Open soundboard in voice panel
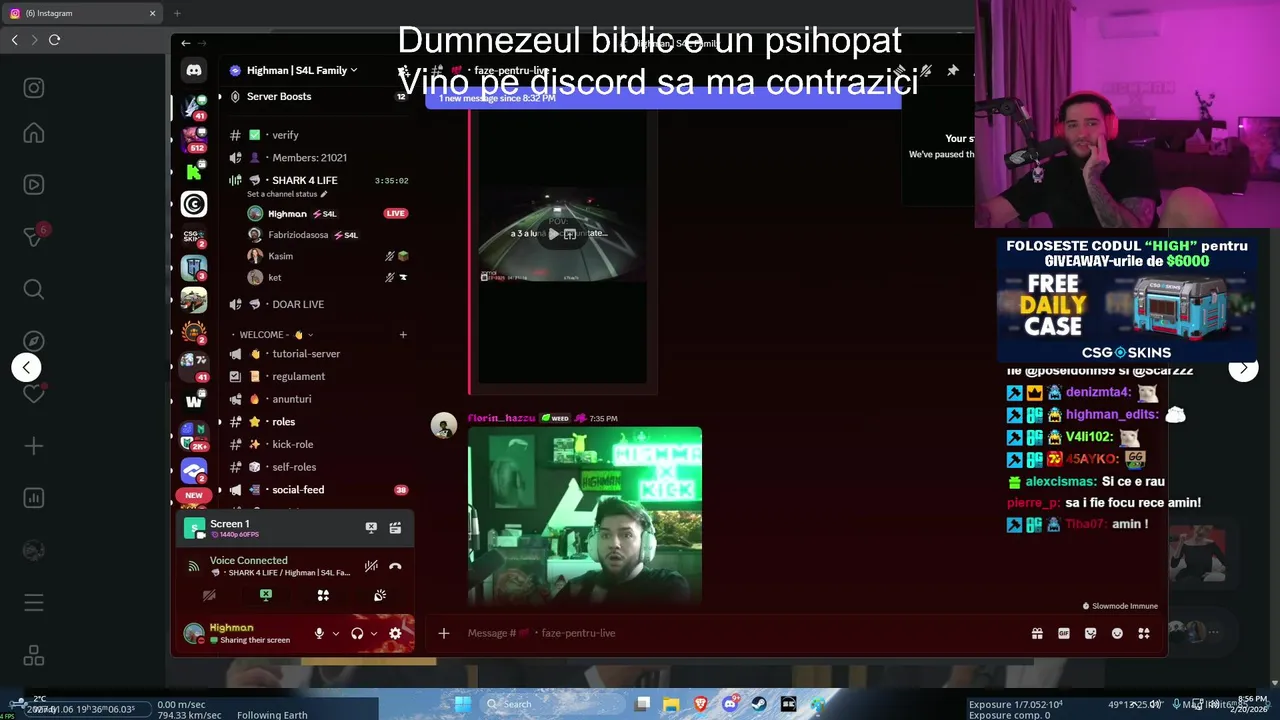1280x720 pixels. 380,595
